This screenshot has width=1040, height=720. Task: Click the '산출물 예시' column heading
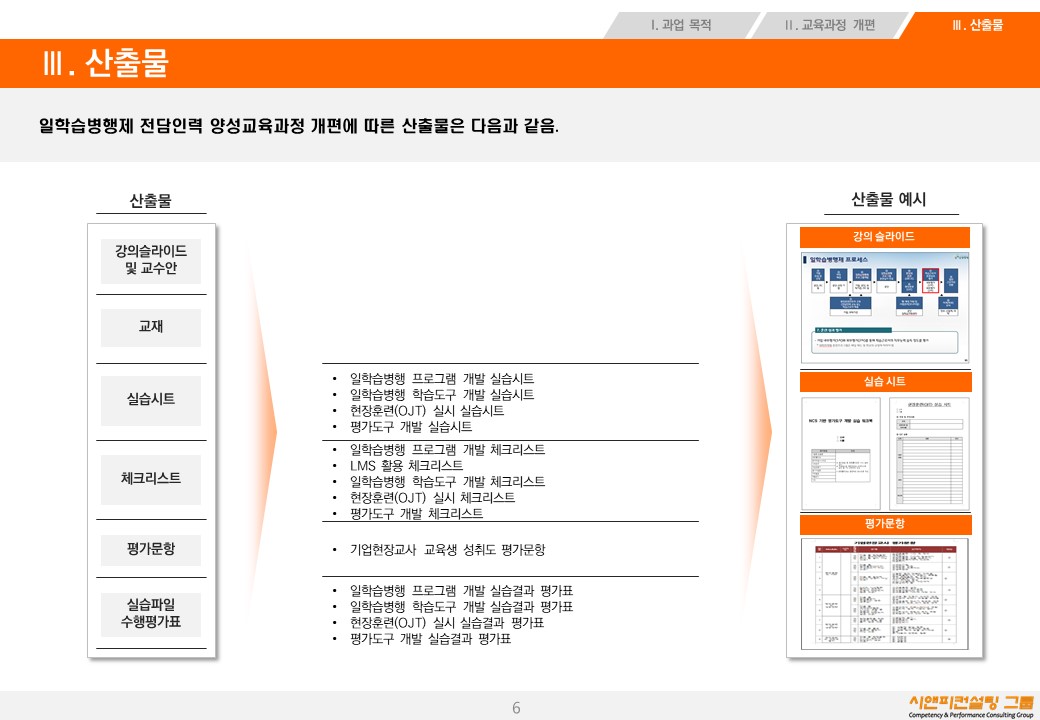pyautogui.click(x=889, y=200)
